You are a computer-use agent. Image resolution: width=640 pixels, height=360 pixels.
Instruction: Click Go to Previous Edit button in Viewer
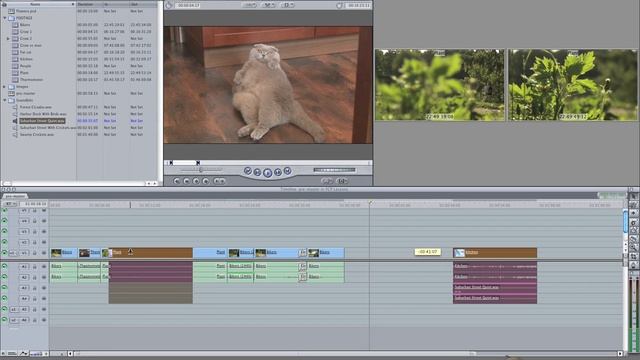pos(248,171)
